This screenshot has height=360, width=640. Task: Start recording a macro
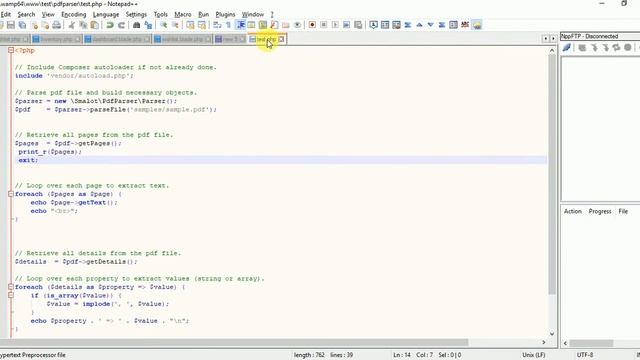point(312,25)
